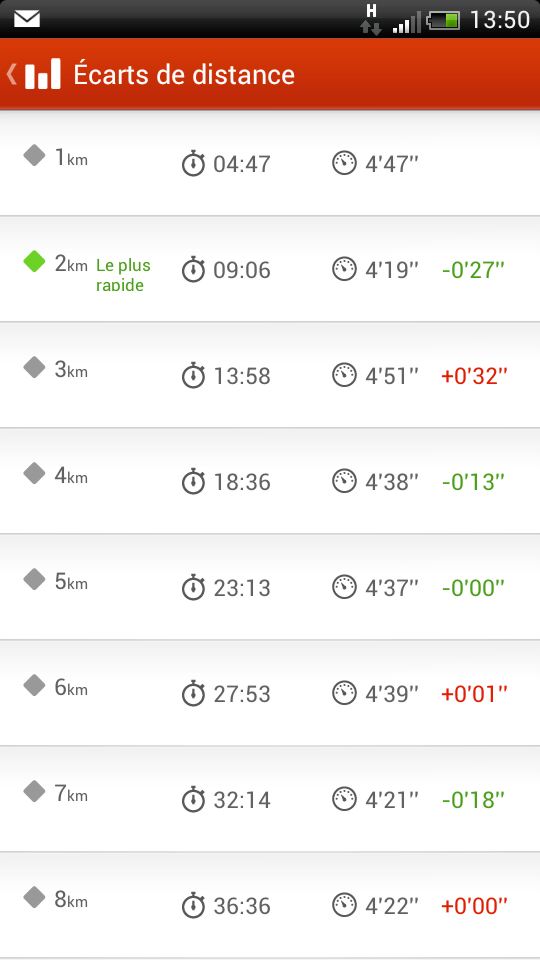The image size is (540, 960).
Task: Tap the pace gauge icon next to 4'21''
Action: click(344, 799)
